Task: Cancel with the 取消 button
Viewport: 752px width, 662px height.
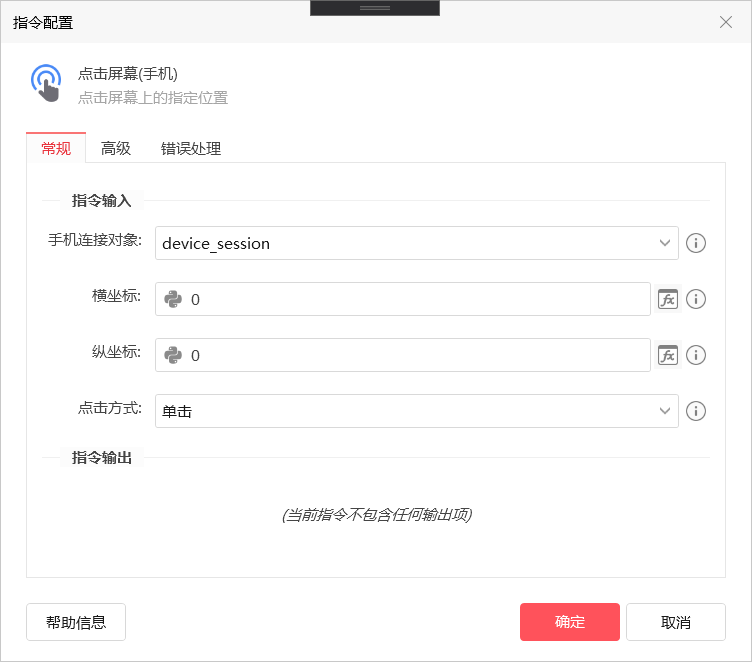Action: click(x=676, y=622)
